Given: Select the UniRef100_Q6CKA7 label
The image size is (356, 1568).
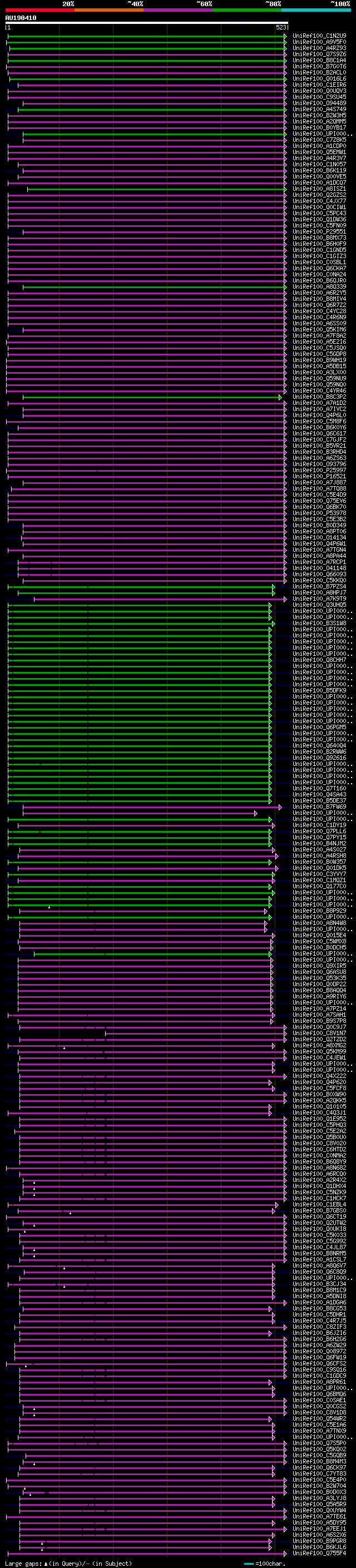Looking at the screenshot, I should [x=319, y=269].
